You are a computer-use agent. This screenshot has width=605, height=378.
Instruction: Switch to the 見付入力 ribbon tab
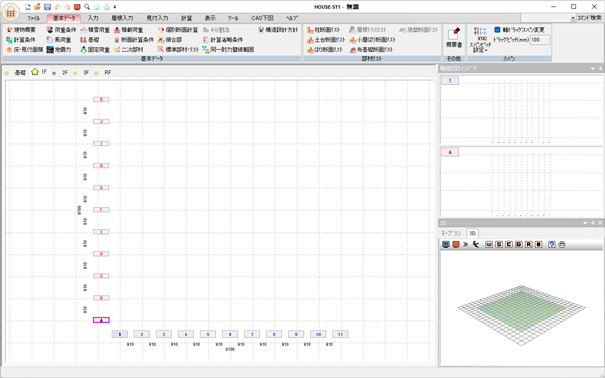(x=157, y=18)
